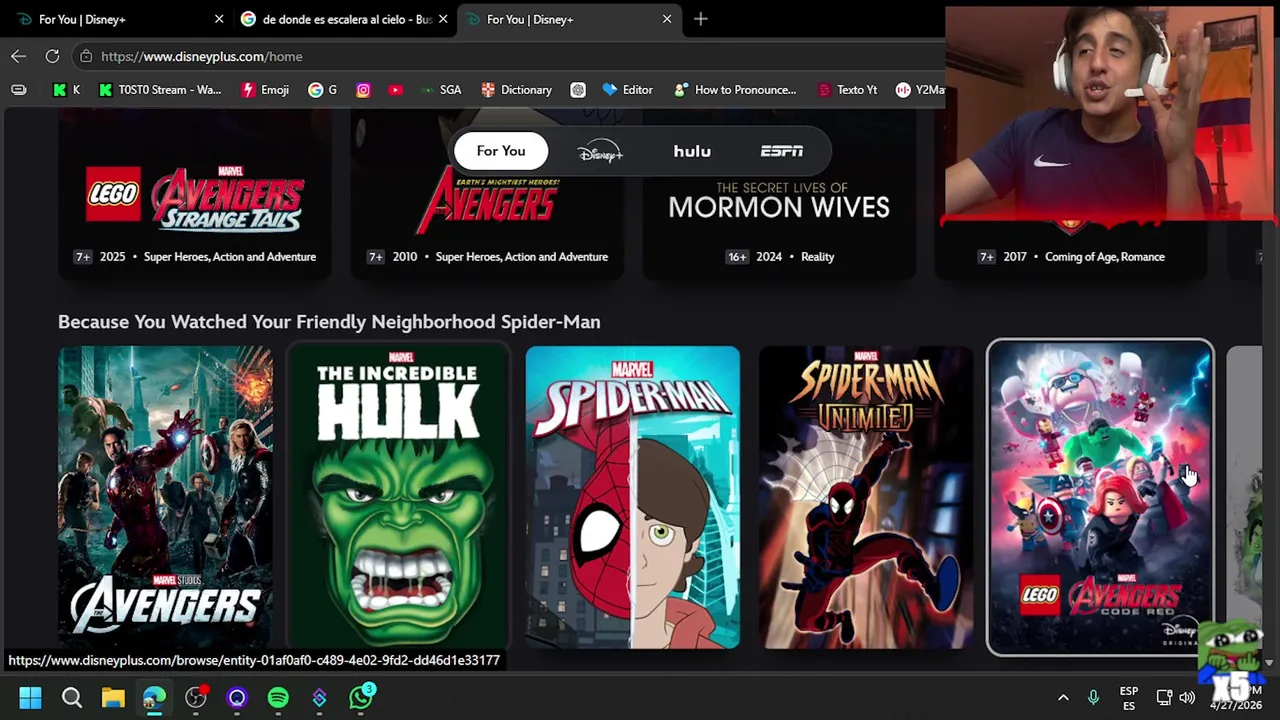
Task: Close the active For You Disney+ tab
Action: [667, 19]
